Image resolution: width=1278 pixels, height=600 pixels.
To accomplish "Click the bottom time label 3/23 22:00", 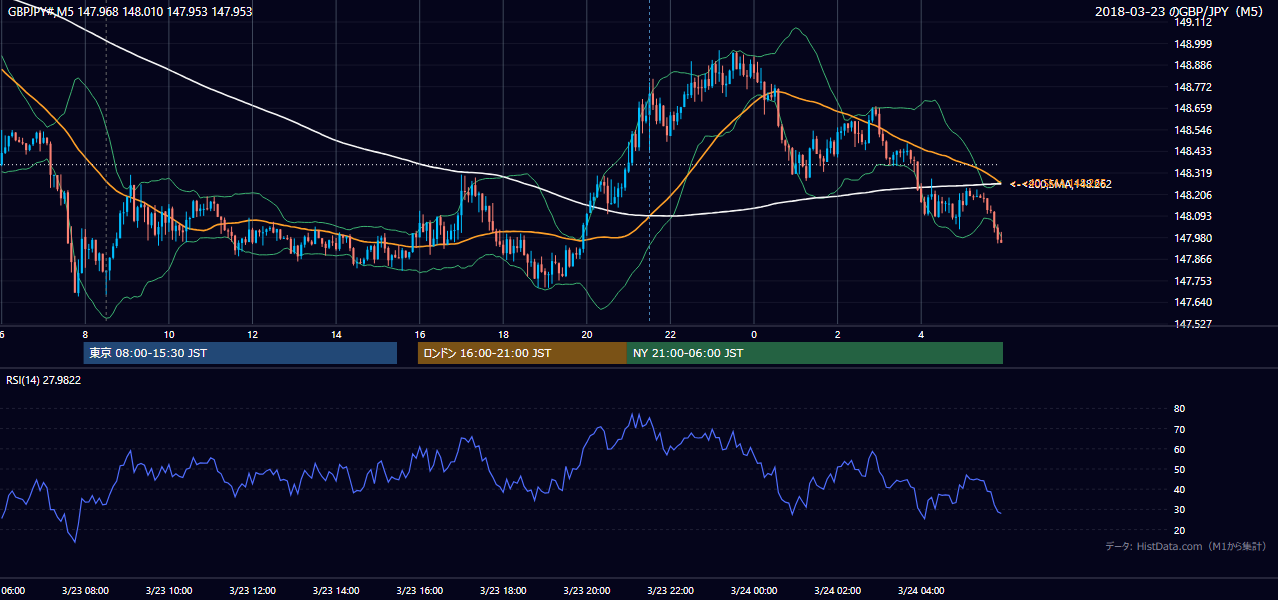I will pos(671,590).
